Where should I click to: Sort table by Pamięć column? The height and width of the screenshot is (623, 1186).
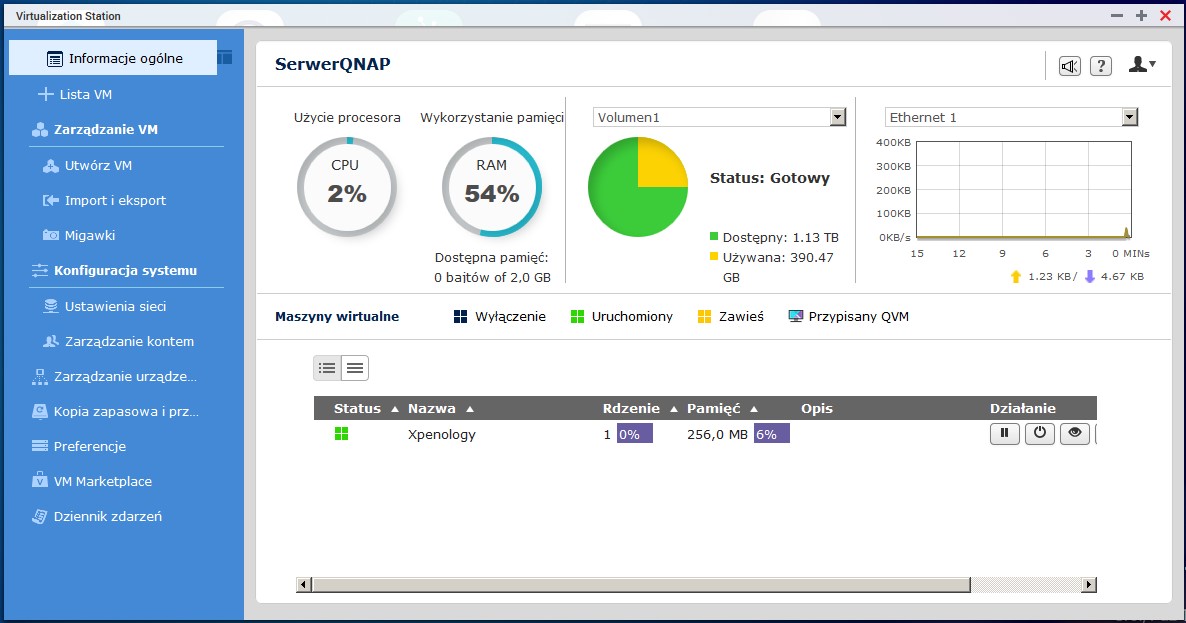tap(722, 408)
